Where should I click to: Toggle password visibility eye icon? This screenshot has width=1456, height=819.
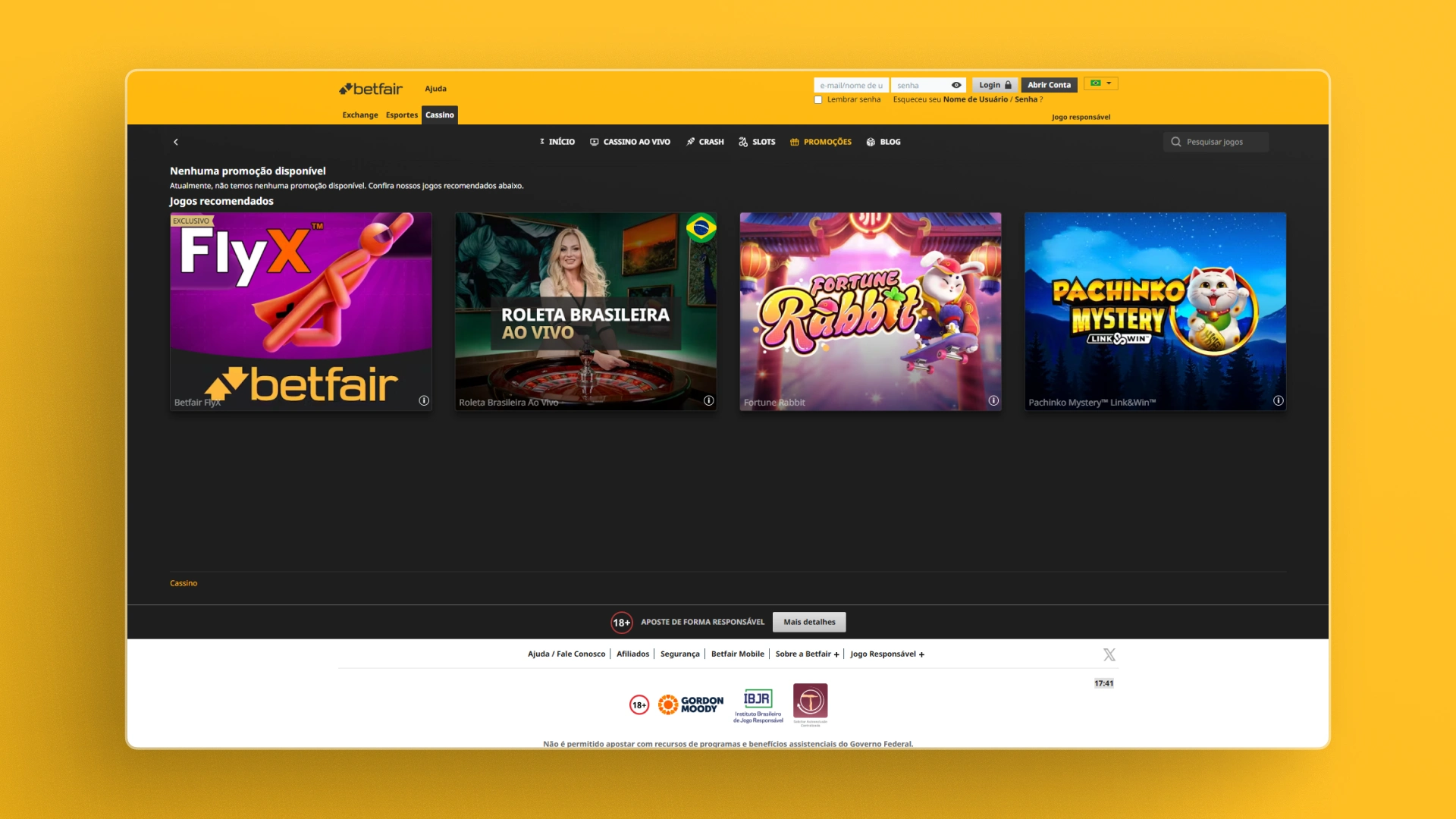coord(956,85)
